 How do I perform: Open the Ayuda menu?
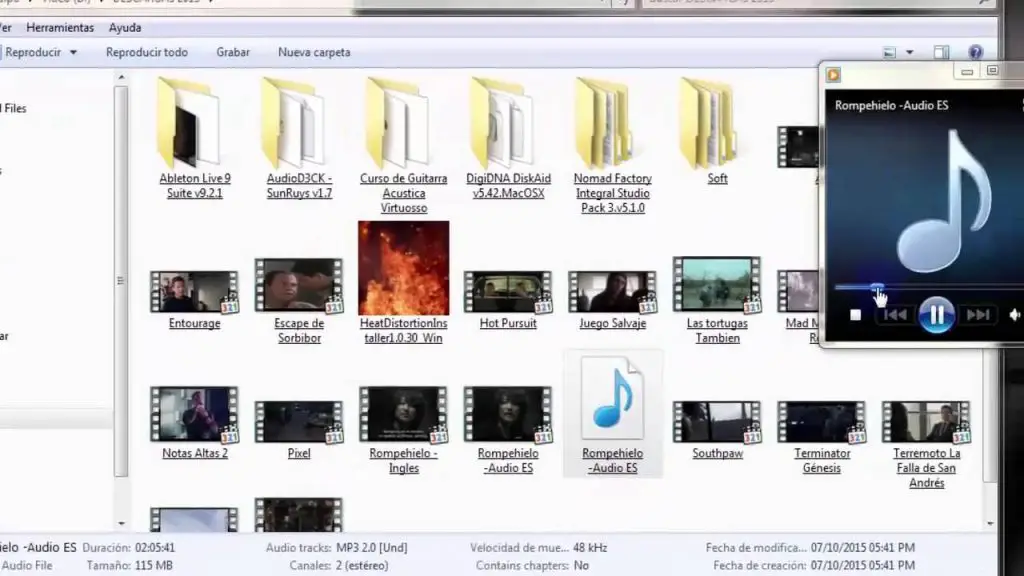pos(125,27)
